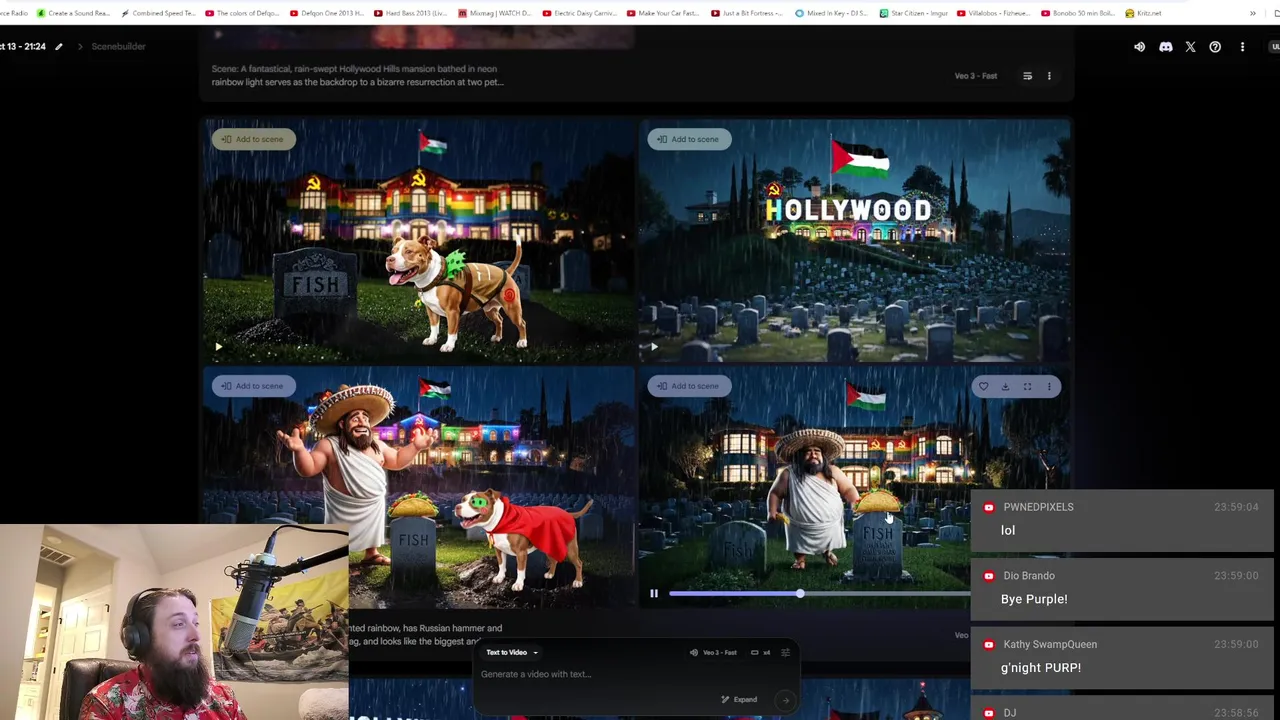The width and height of the screenshot is (1280, 720).
Task: Add the HOLLYWOOD sign video to scene
Action: point(689,139)
